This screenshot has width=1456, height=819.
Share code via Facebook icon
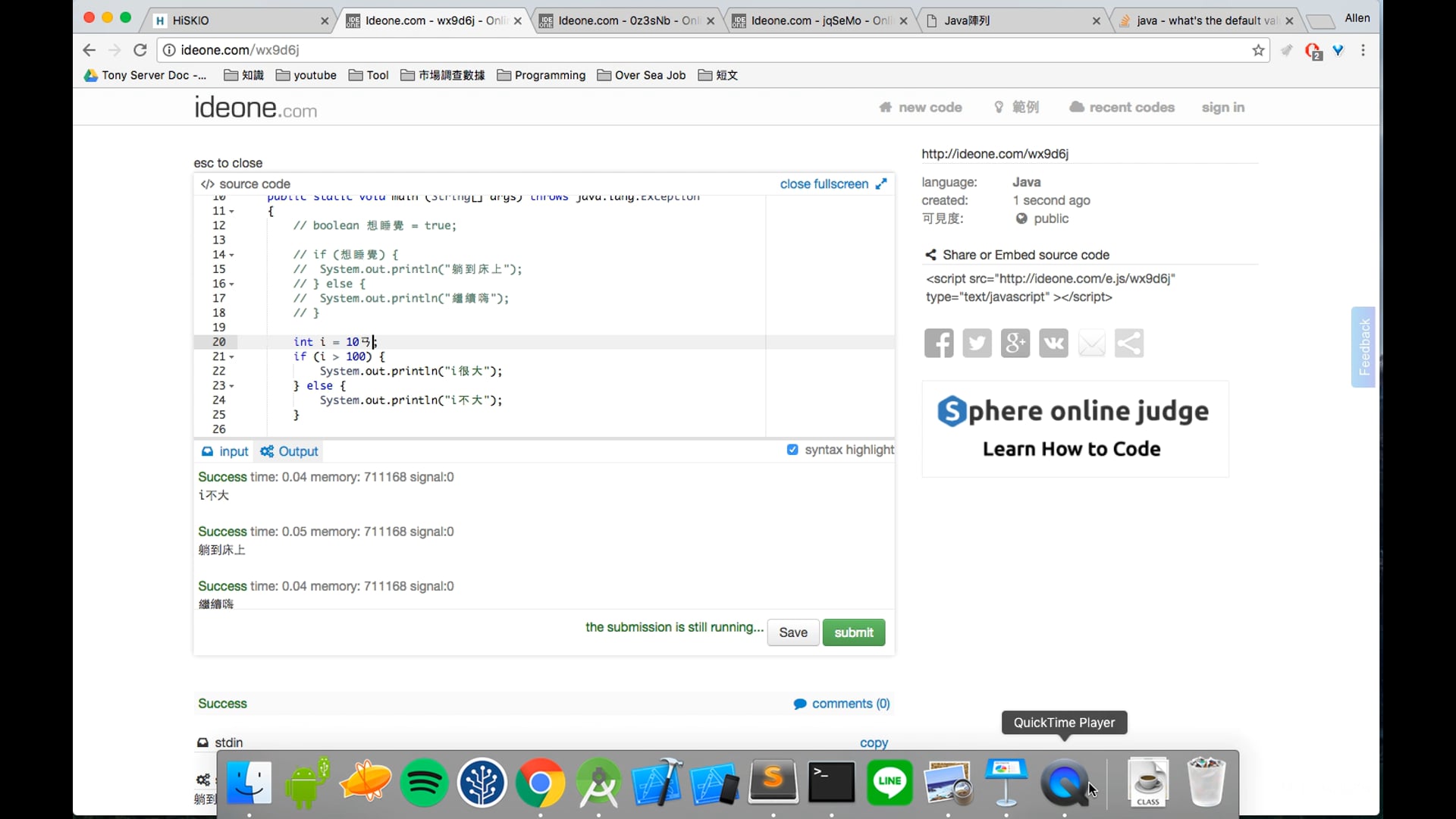point(939,344)
